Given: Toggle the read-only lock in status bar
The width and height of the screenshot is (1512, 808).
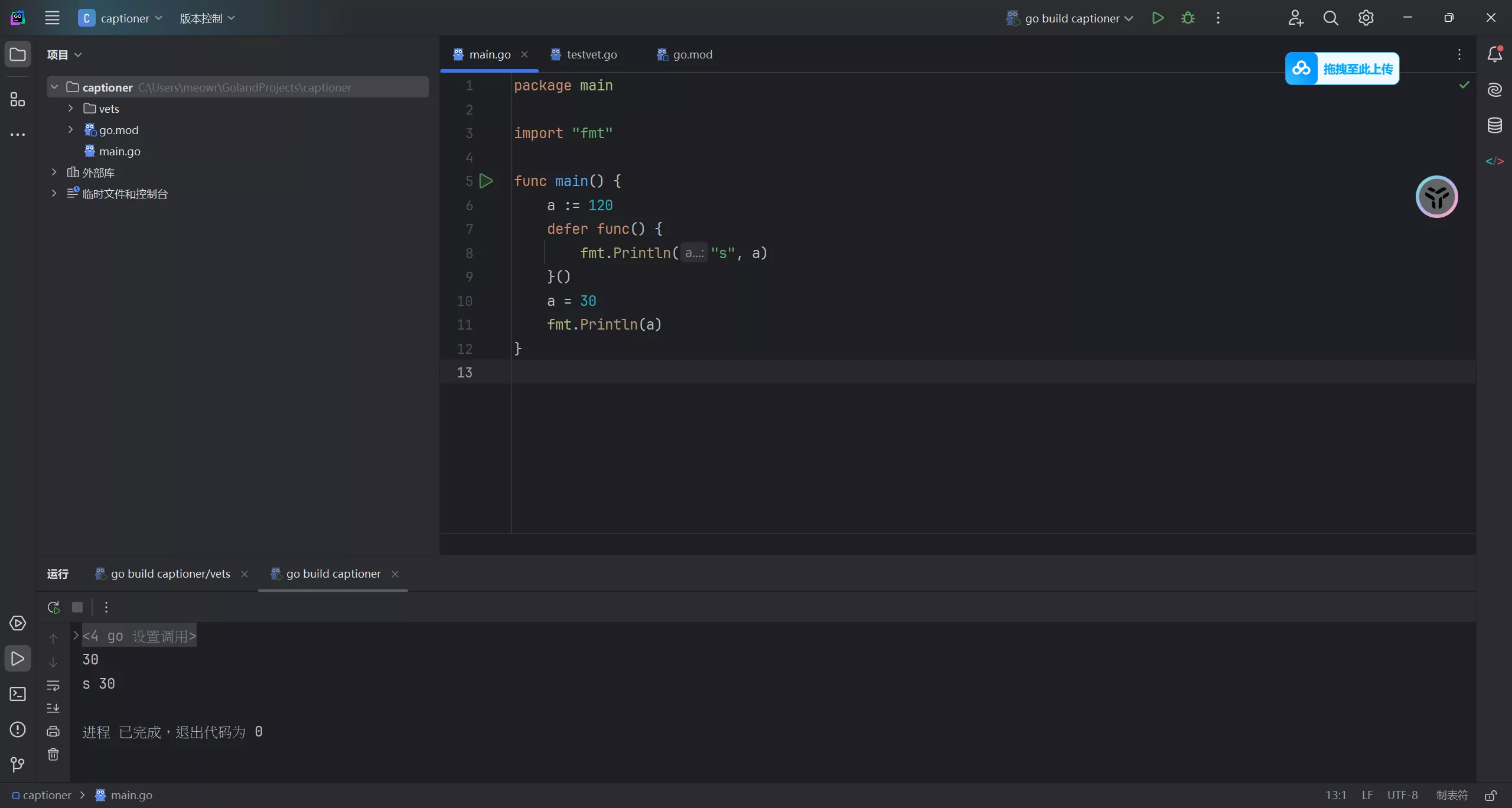Looking at the screenshot, I should [1490, 795].
